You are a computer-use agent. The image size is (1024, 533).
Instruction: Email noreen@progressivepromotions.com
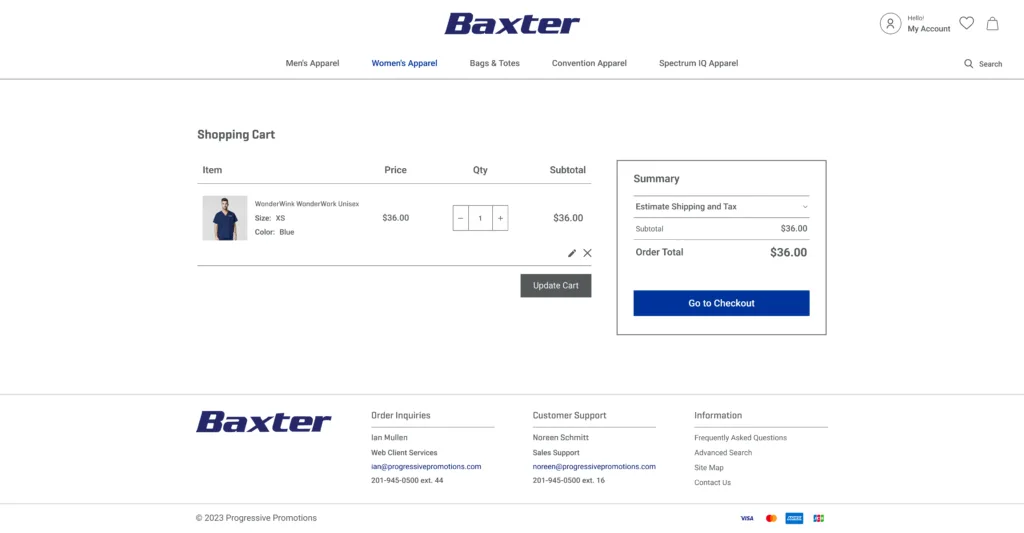coord(594,466)
